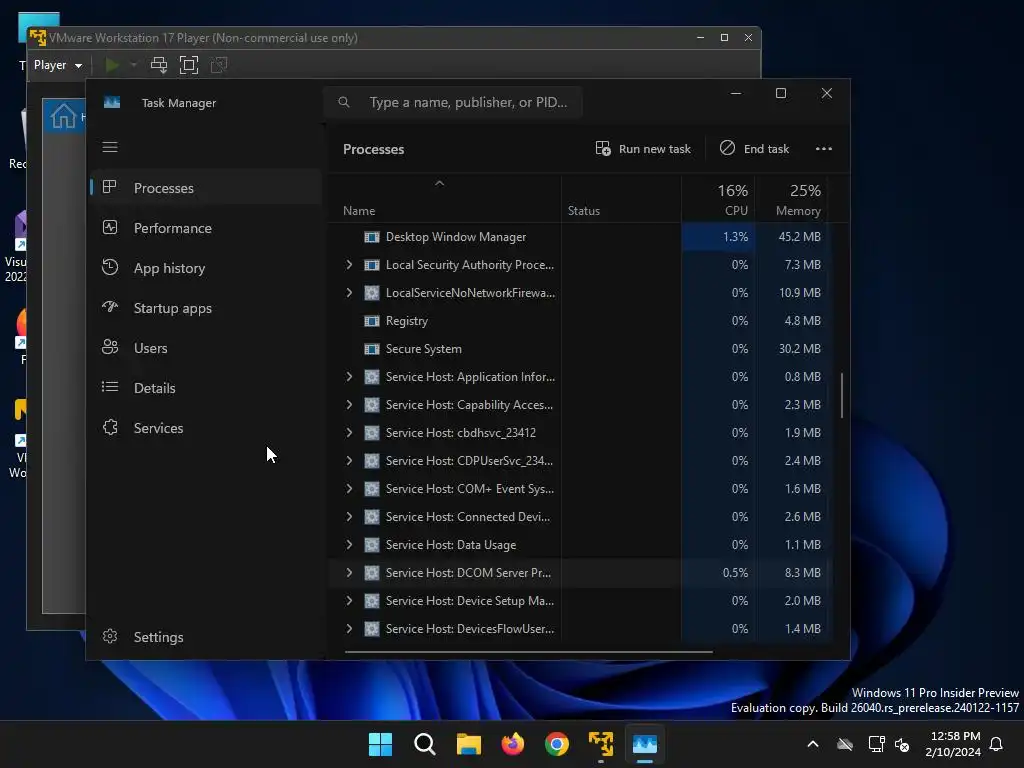This screenshot has width=1024, height=768.
Task: Click the OneDrive cloud tray icon
Action: pyautogui.click(x=845, y=744)
